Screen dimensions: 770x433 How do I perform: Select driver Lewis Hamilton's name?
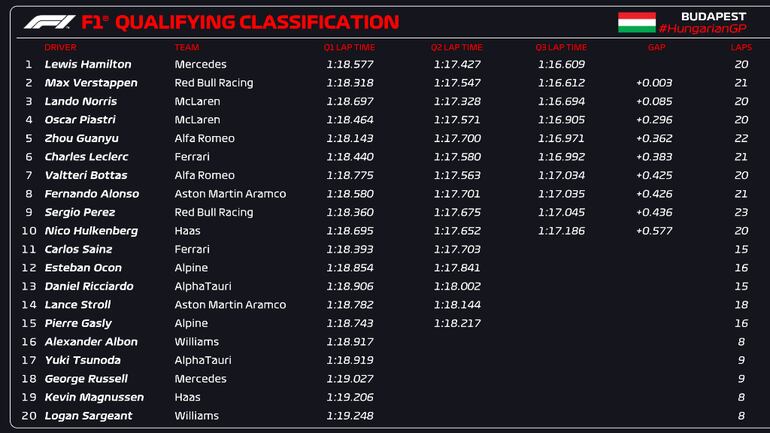pyautogui.click(x=88, y=64)
